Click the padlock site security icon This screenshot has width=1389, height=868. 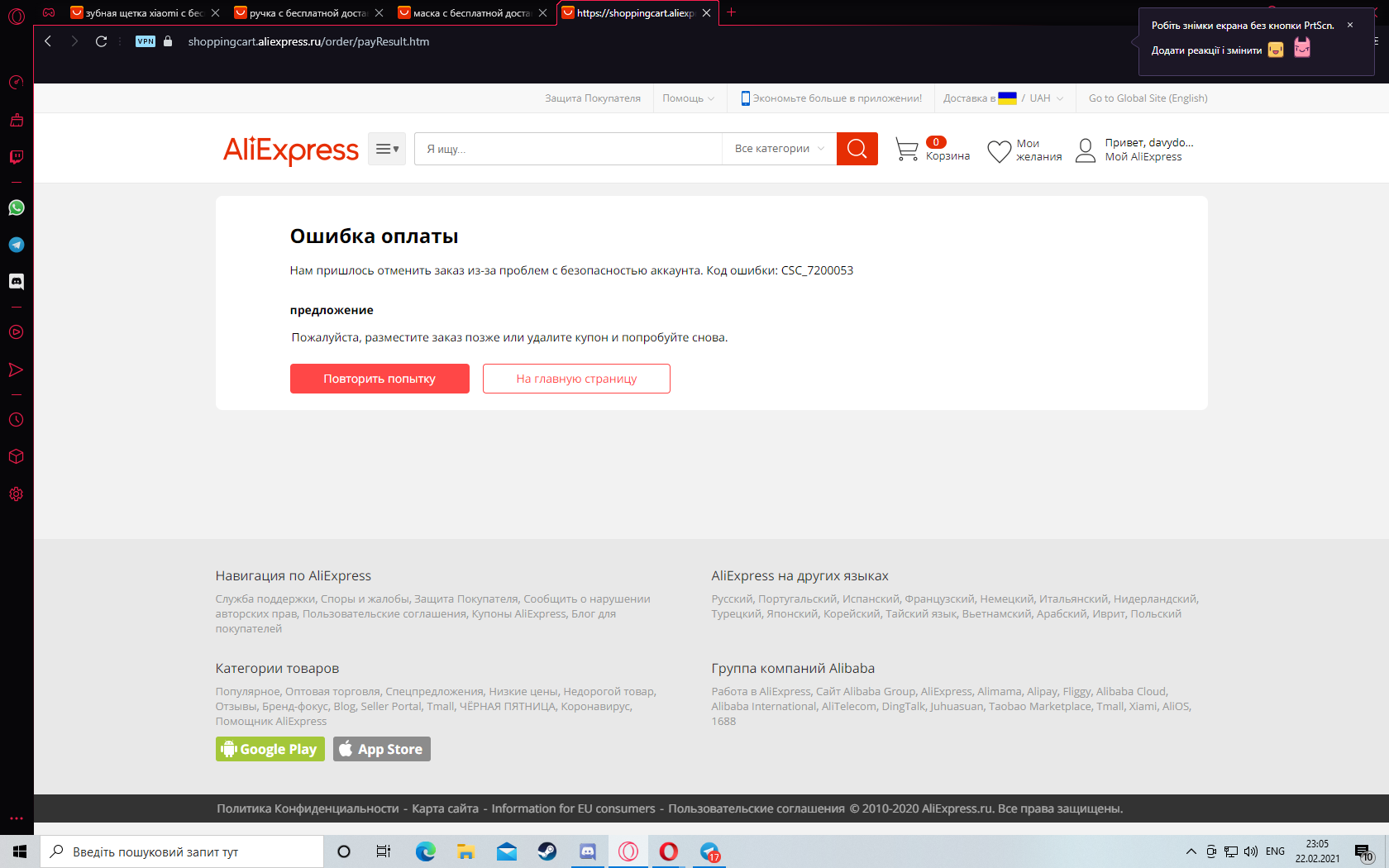tap(168, 41)
